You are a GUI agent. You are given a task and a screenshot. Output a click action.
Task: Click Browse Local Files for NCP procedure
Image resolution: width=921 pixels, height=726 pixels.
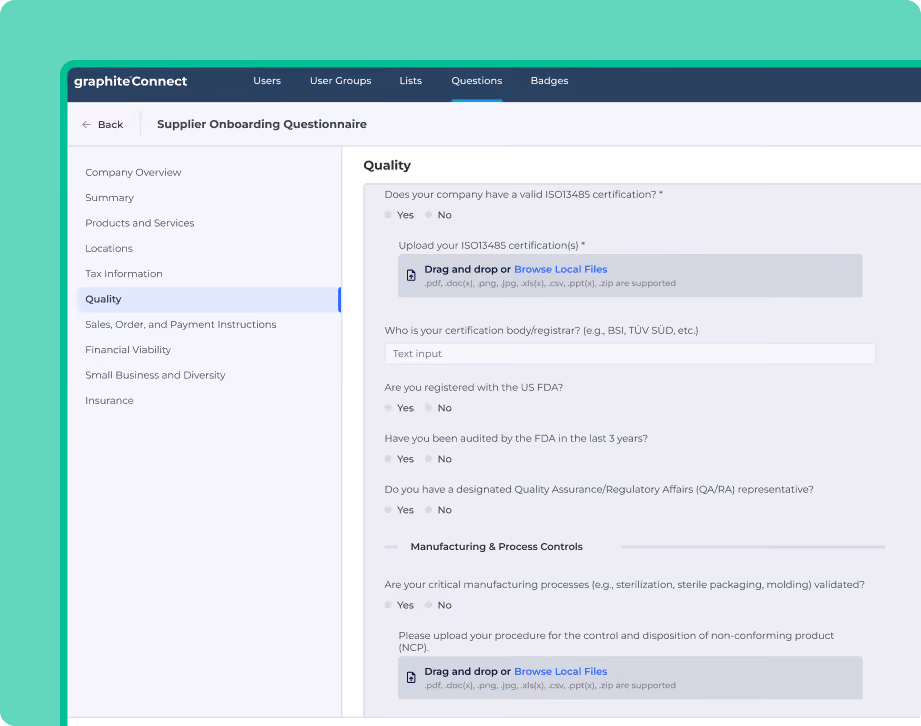[x=560, y=671]
